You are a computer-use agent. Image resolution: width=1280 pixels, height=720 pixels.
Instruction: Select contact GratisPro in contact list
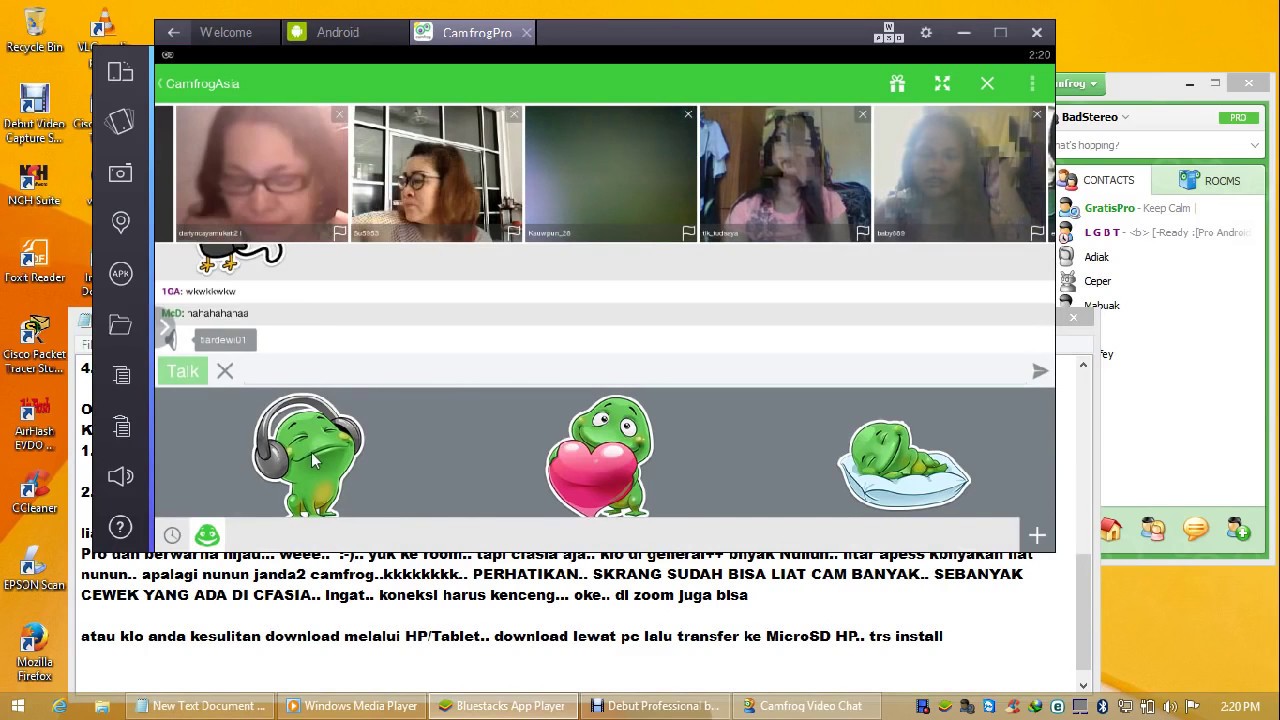(x=1160, y=208)
